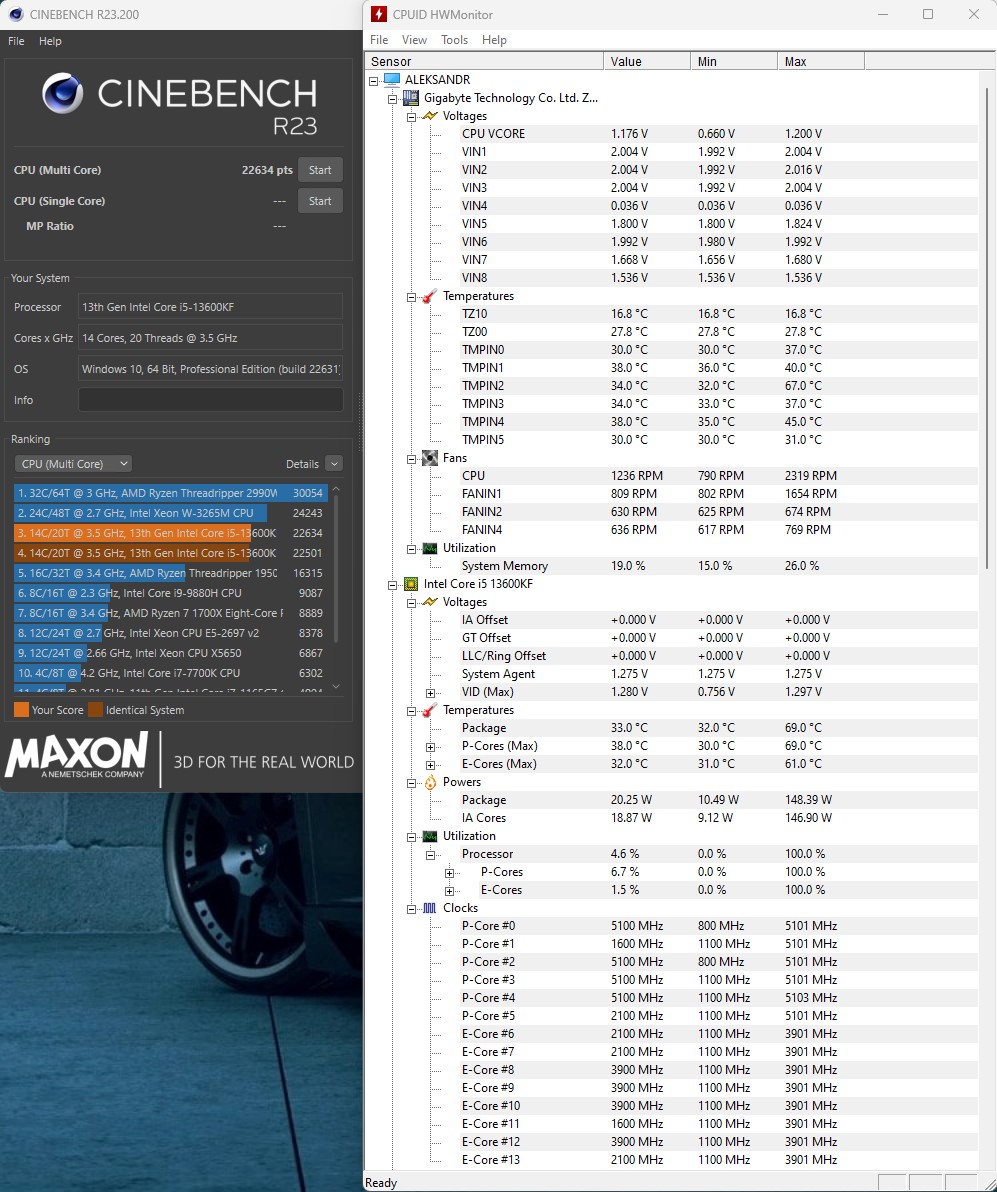Click the Clocks waveform icon
This screenshot has height=1192, width=997.
(x=430, y=908)
